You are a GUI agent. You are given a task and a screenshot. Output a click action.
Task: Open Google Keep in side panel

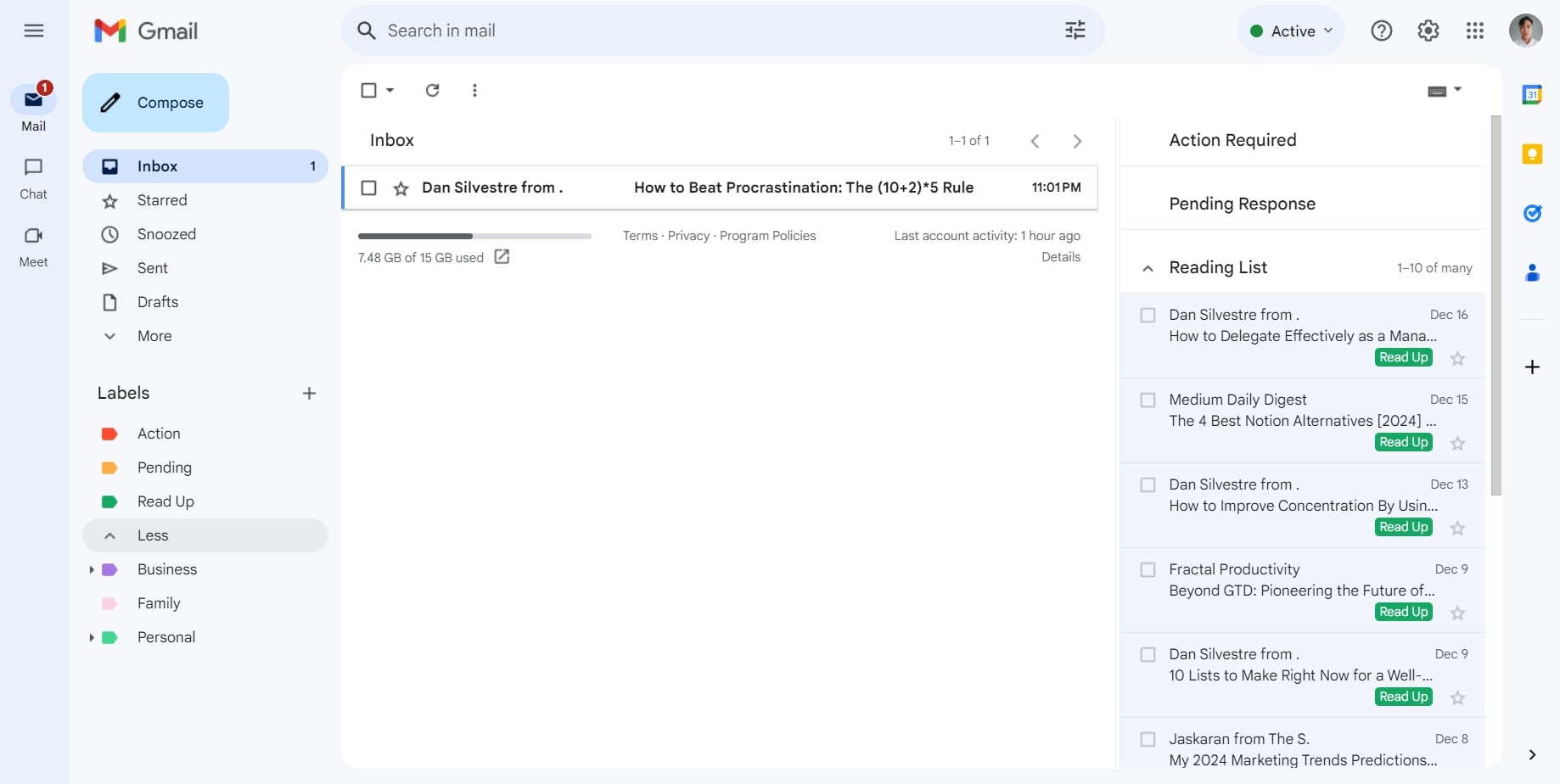(1531, 154)
